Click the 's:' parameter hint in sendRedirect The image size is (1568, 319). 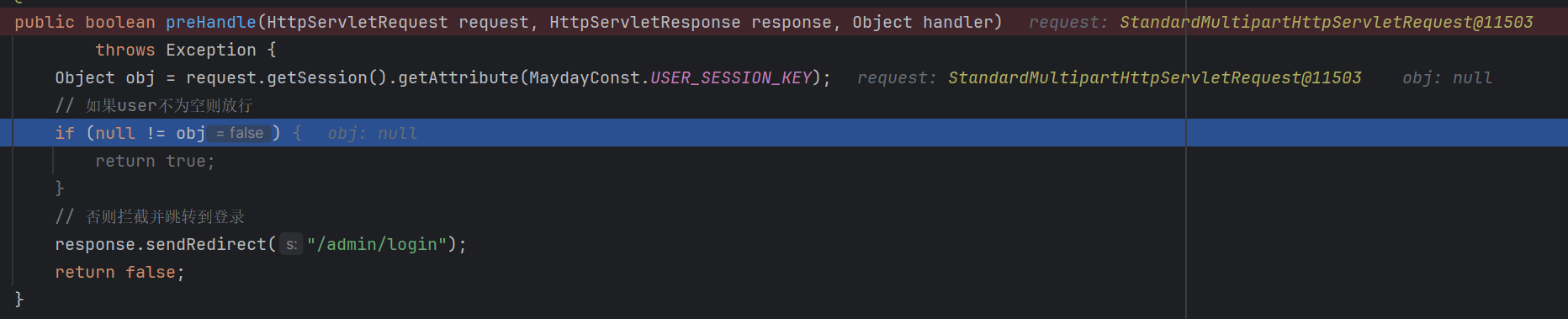[x=291, y=245]
